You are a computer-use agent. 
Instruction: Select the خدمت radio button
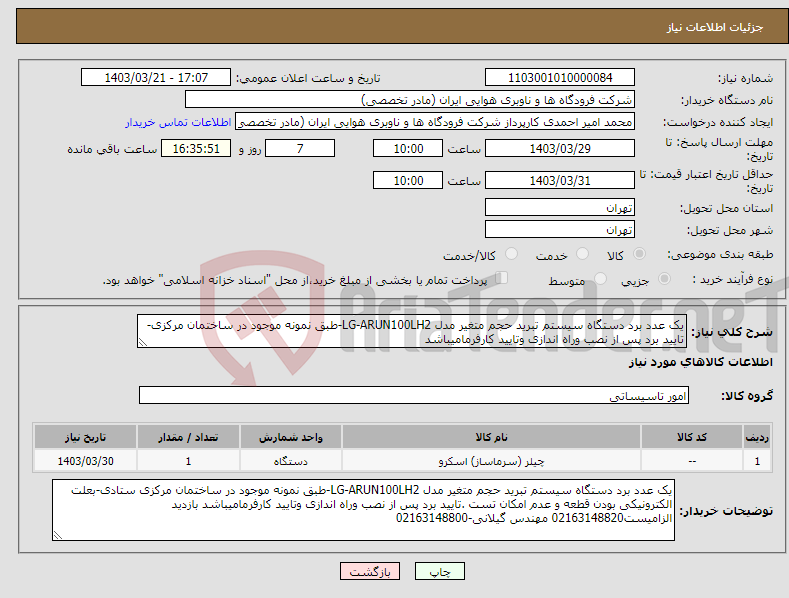pos(582,254)
